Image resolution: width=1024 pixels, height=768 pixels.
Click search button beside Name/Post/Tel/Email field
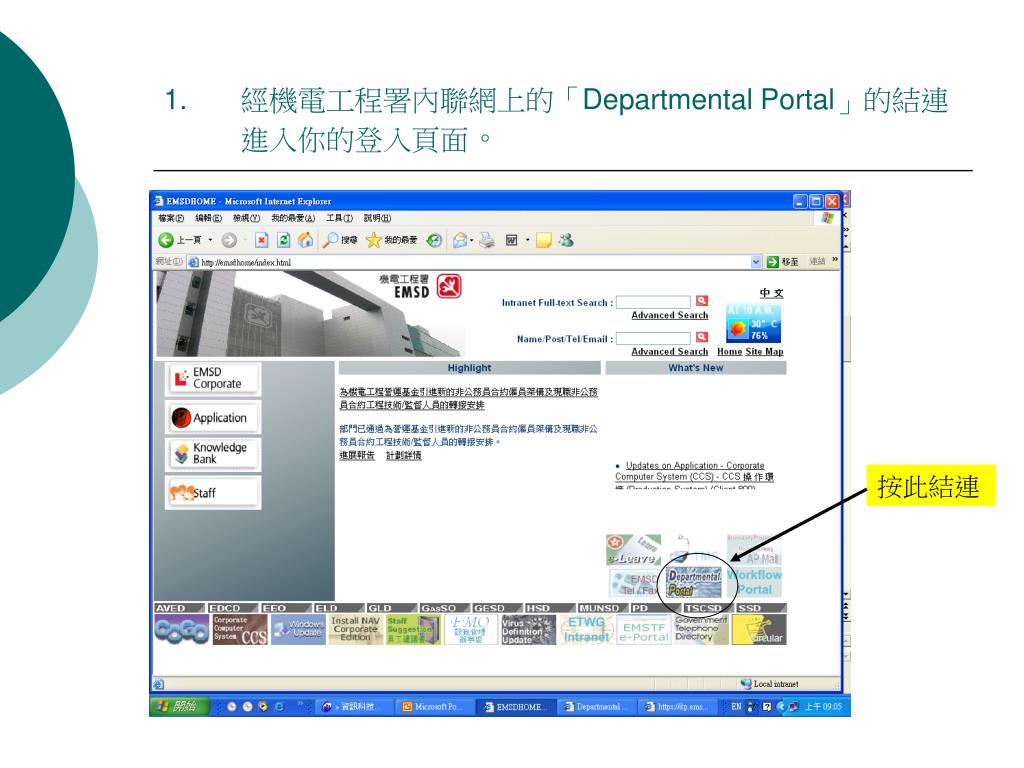(x=701, y=337)
